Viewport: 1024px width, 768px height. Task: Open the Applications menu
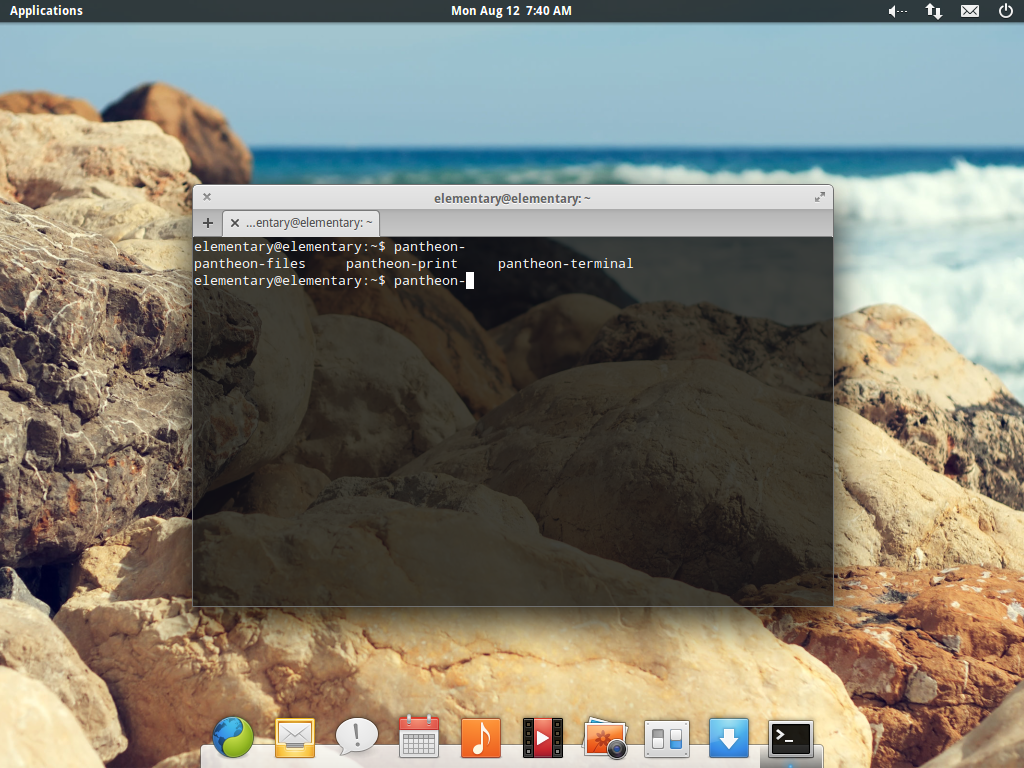[x=46, y=11]
